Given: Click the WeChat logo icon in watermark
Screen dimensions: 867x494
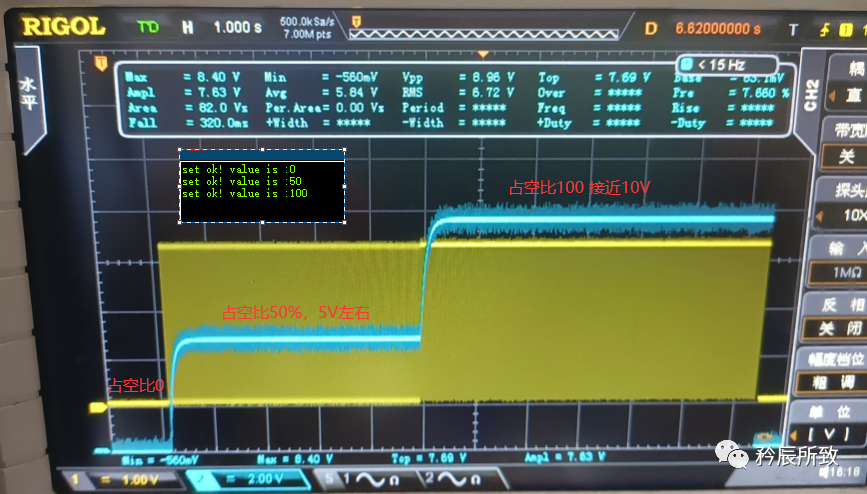Looking at the screenshot, I should point(738,456).
